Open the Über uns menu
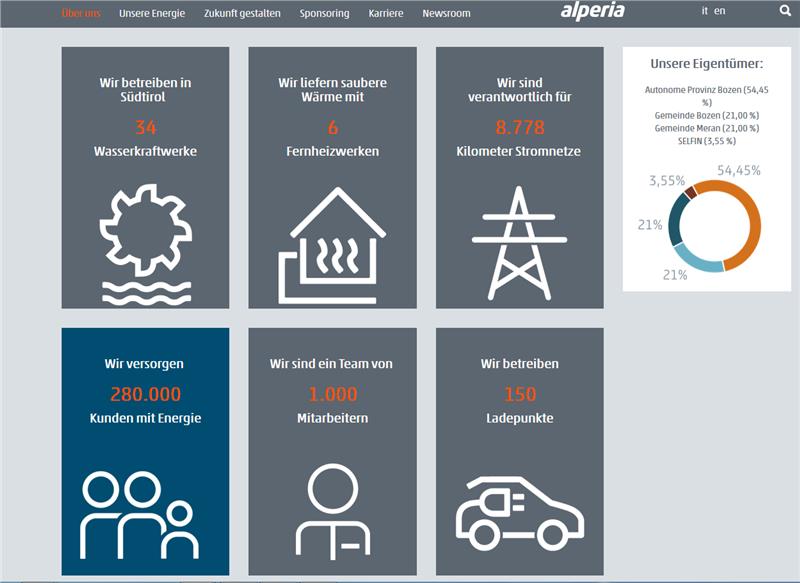 (x=82, y=14)
